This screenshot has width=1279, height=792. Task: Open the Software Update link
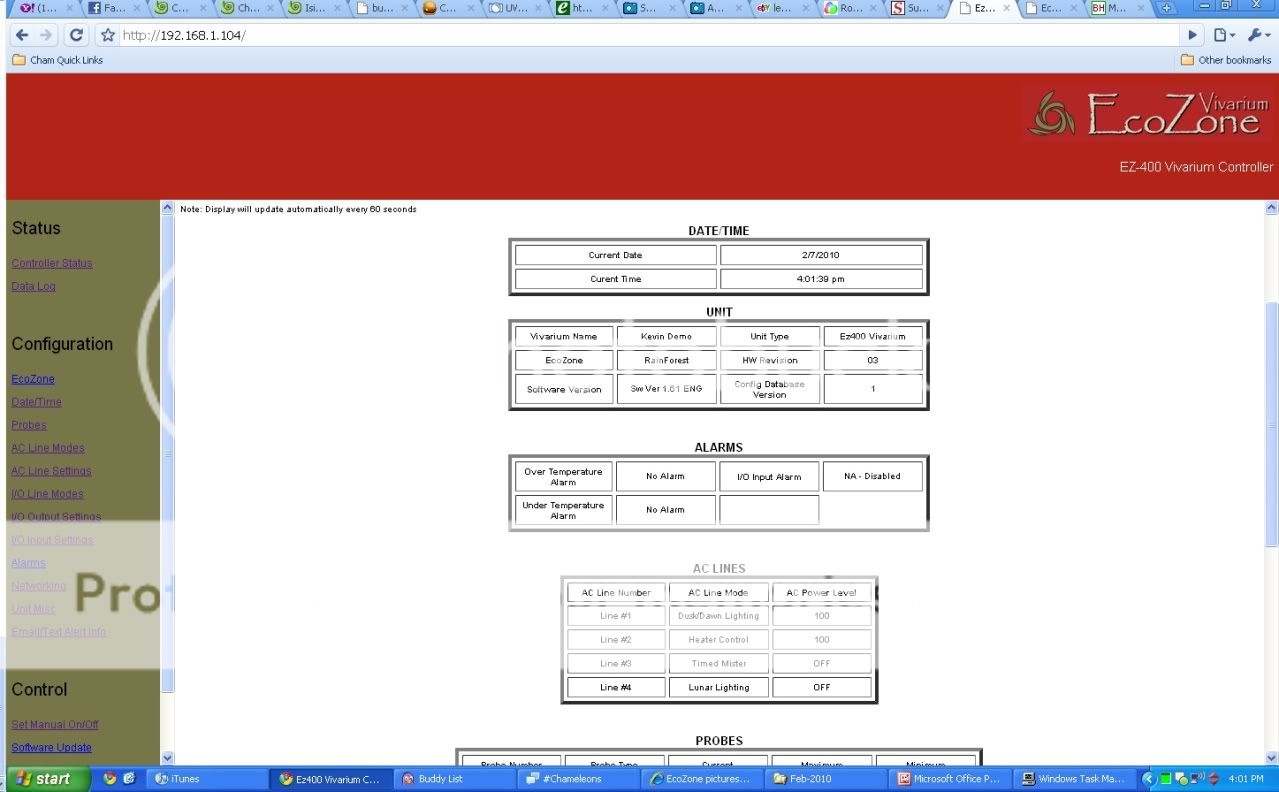52,748
